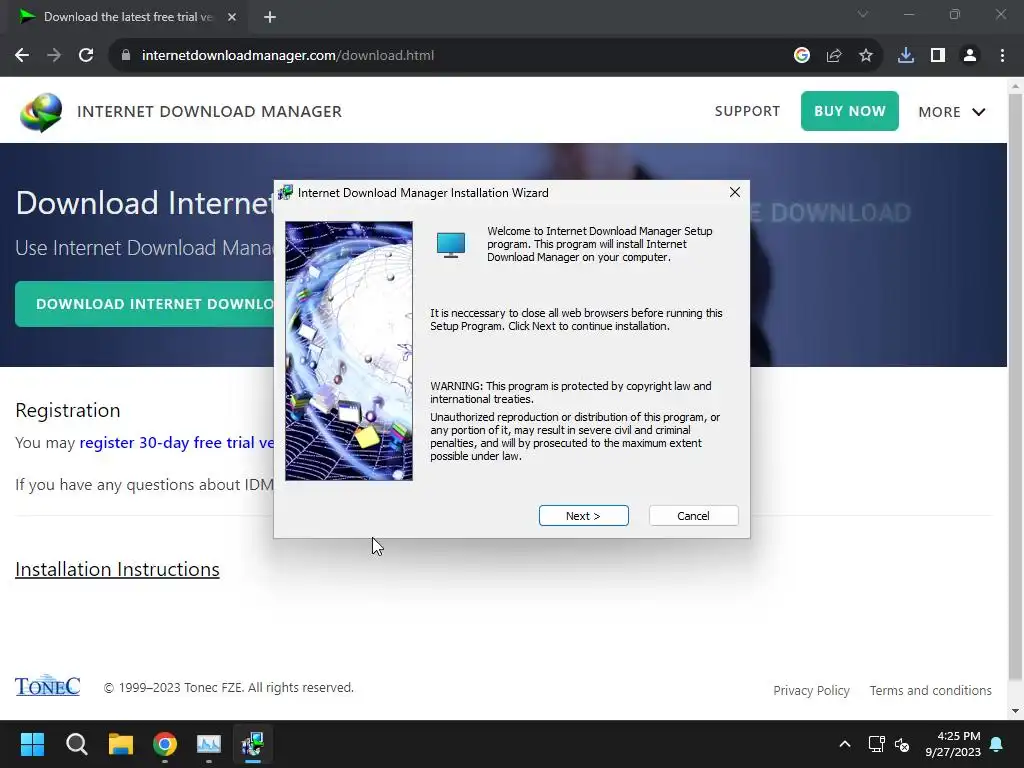The image size is (1024, 768).
Task: Toggle Chrome side panel
Action: coord(938,55)
